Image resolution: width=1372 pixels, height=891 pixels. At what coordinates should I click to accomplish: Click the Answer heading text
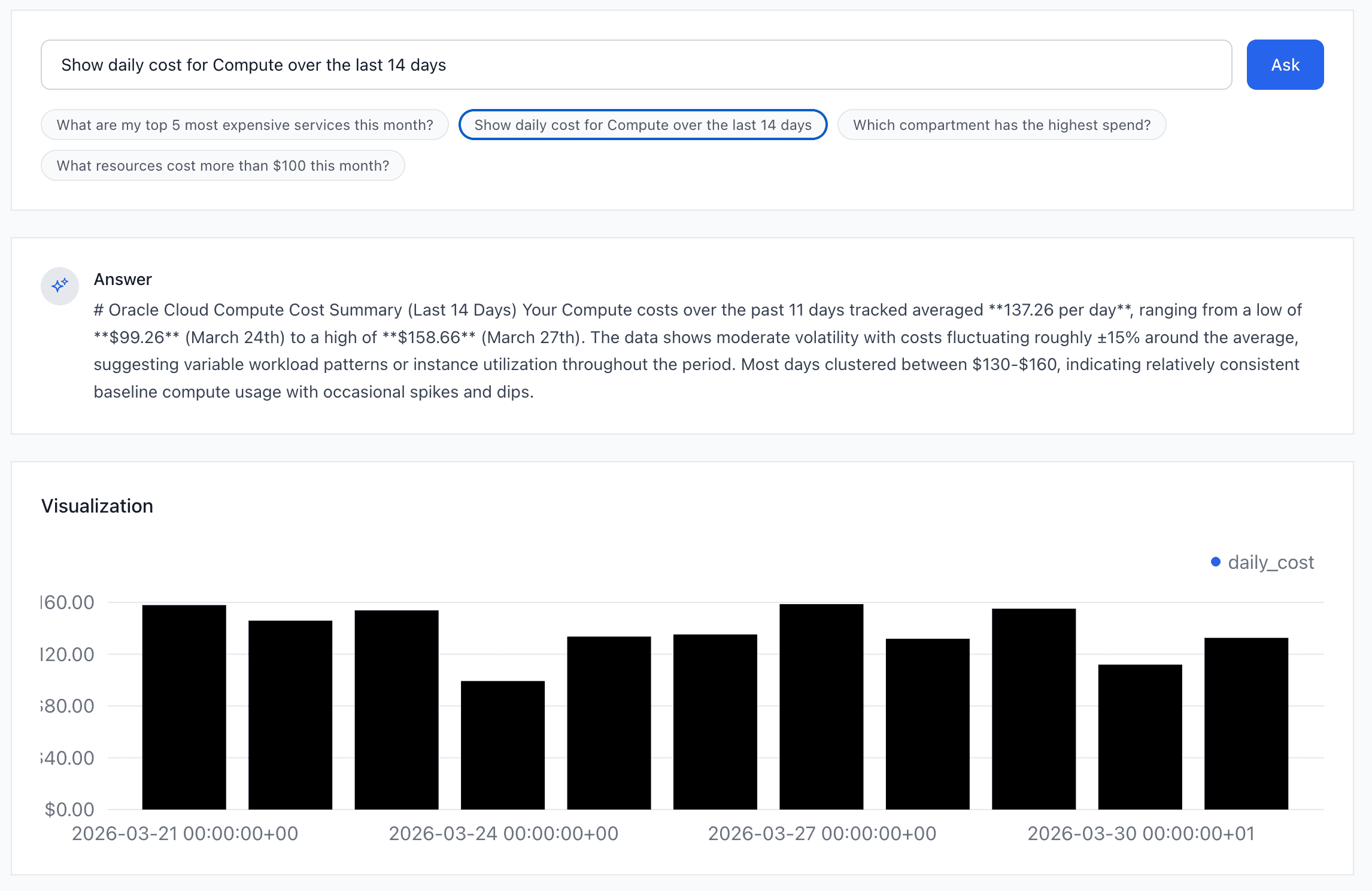pos(122,278)
